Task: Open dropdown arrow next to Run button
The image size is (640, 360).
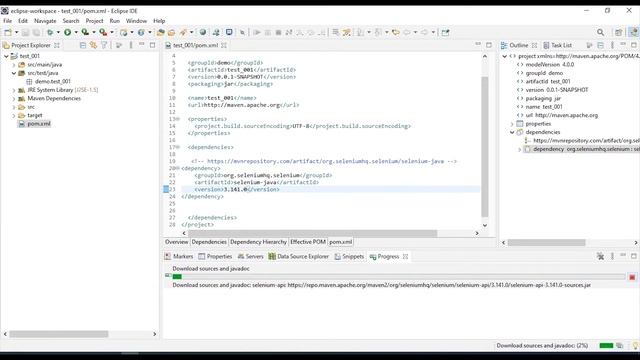Action: click(x=76, y=32)
